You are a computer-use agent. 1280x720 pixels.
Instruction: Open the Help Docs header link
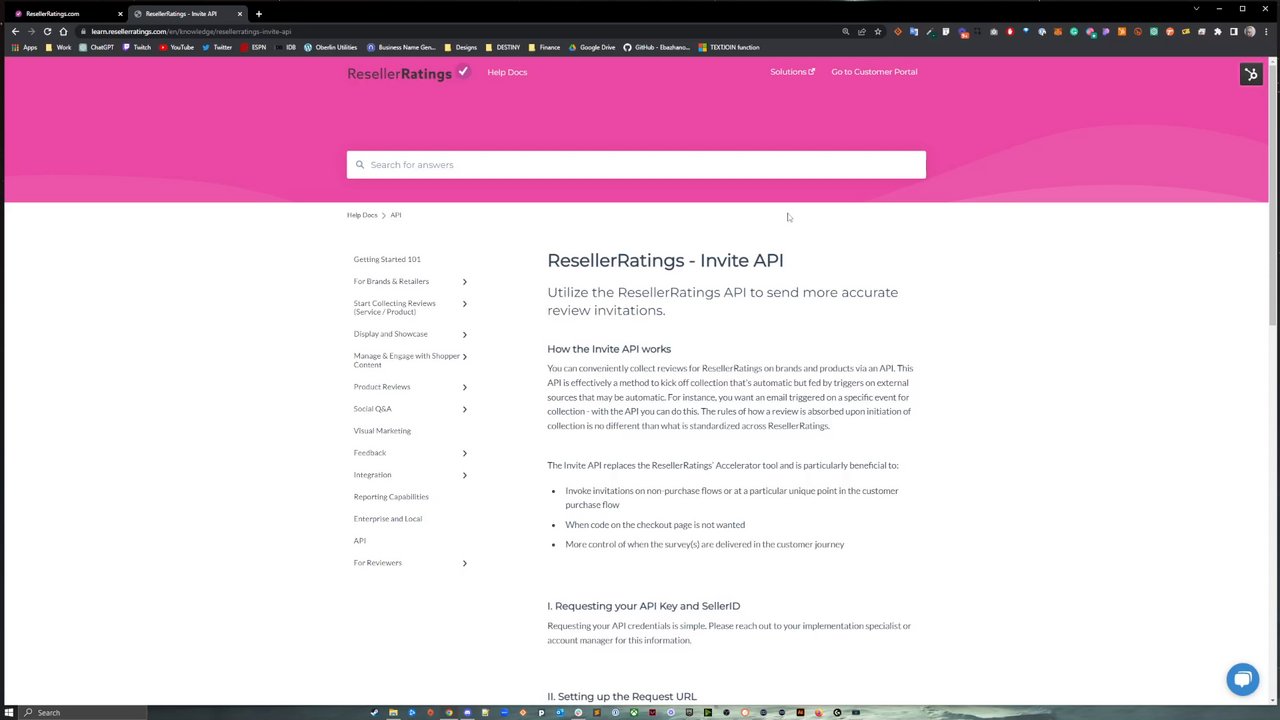(507, 72)
